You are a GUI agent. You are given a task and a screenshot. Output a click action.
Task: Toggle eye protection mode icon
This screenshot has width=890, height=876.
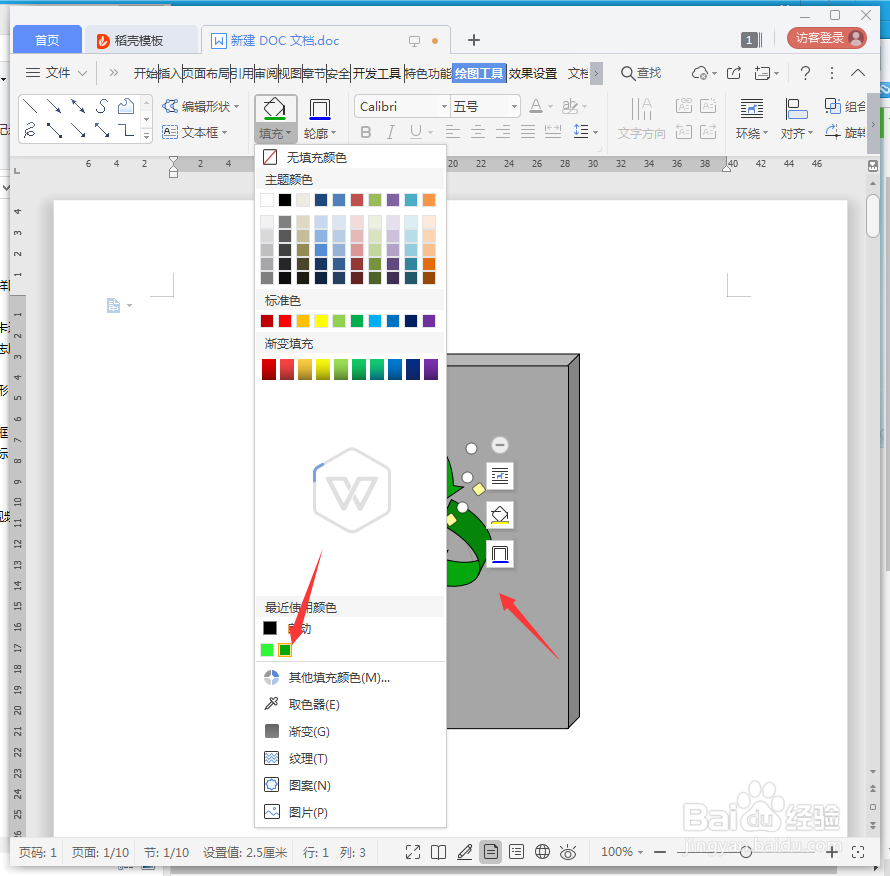568,852
